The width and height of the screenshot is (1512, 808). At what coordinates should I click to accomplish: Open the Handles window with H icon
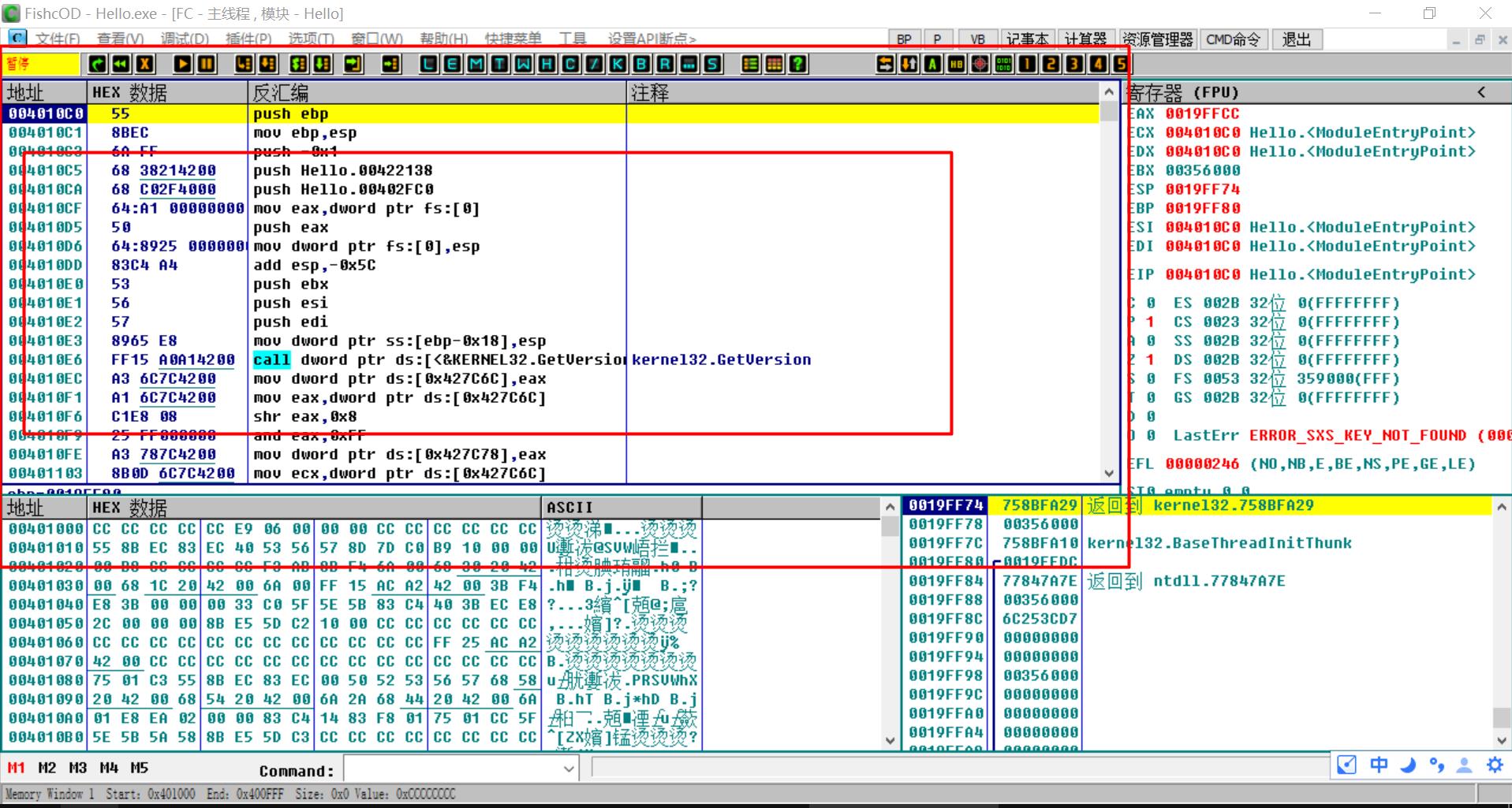547,65
